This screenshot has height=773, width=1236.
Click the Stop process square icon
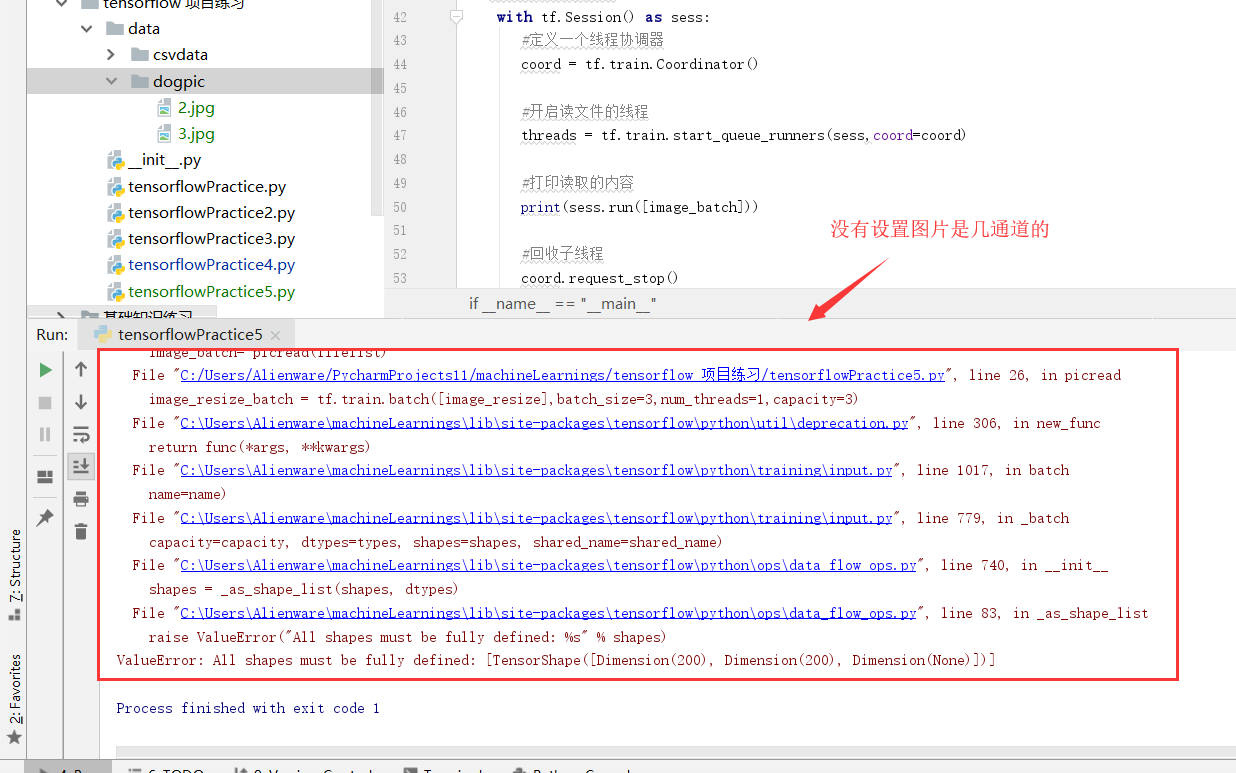tap(45, 402)
